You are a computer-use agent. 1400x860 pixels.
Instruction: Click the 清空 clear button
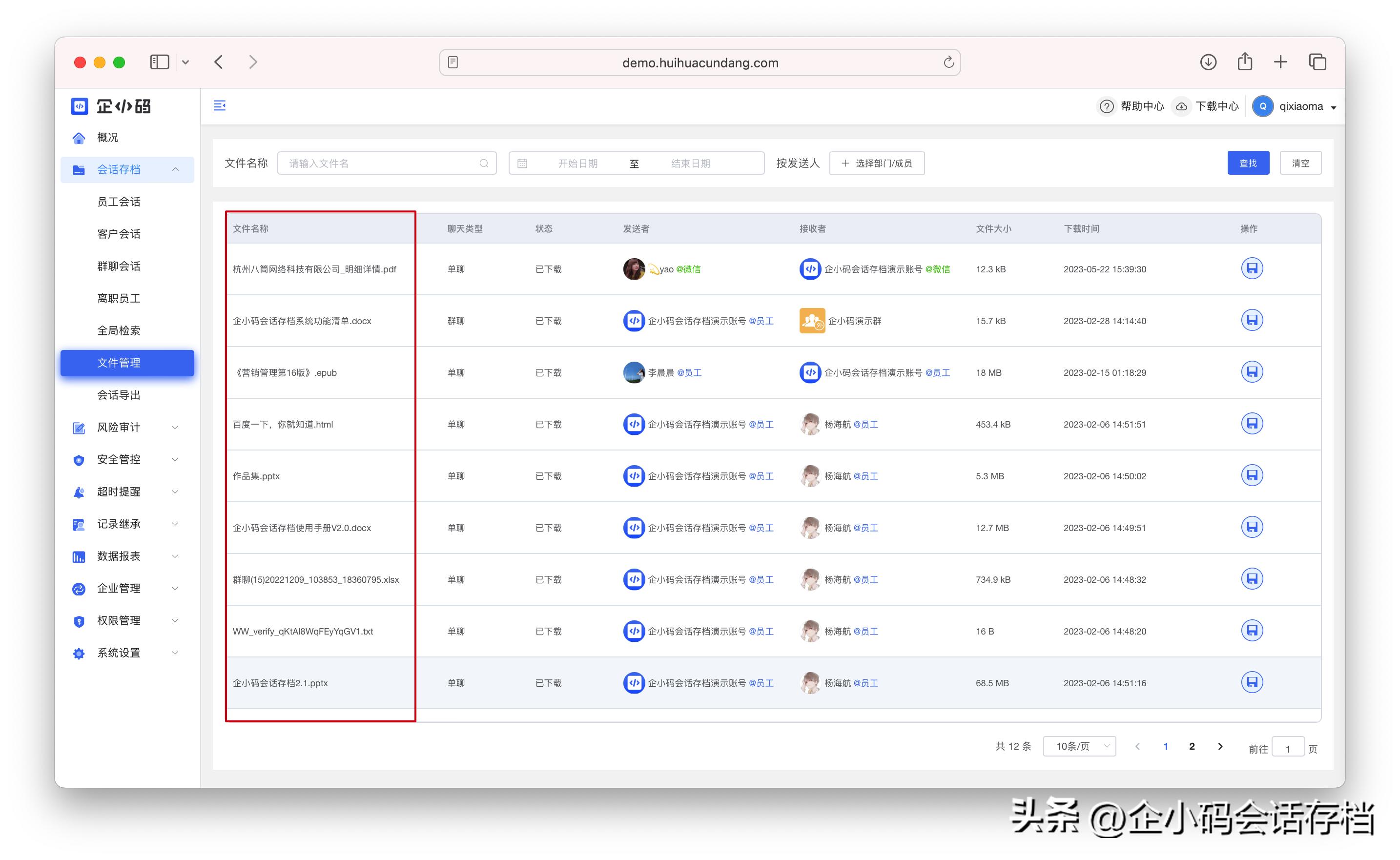coord(1300,163)
